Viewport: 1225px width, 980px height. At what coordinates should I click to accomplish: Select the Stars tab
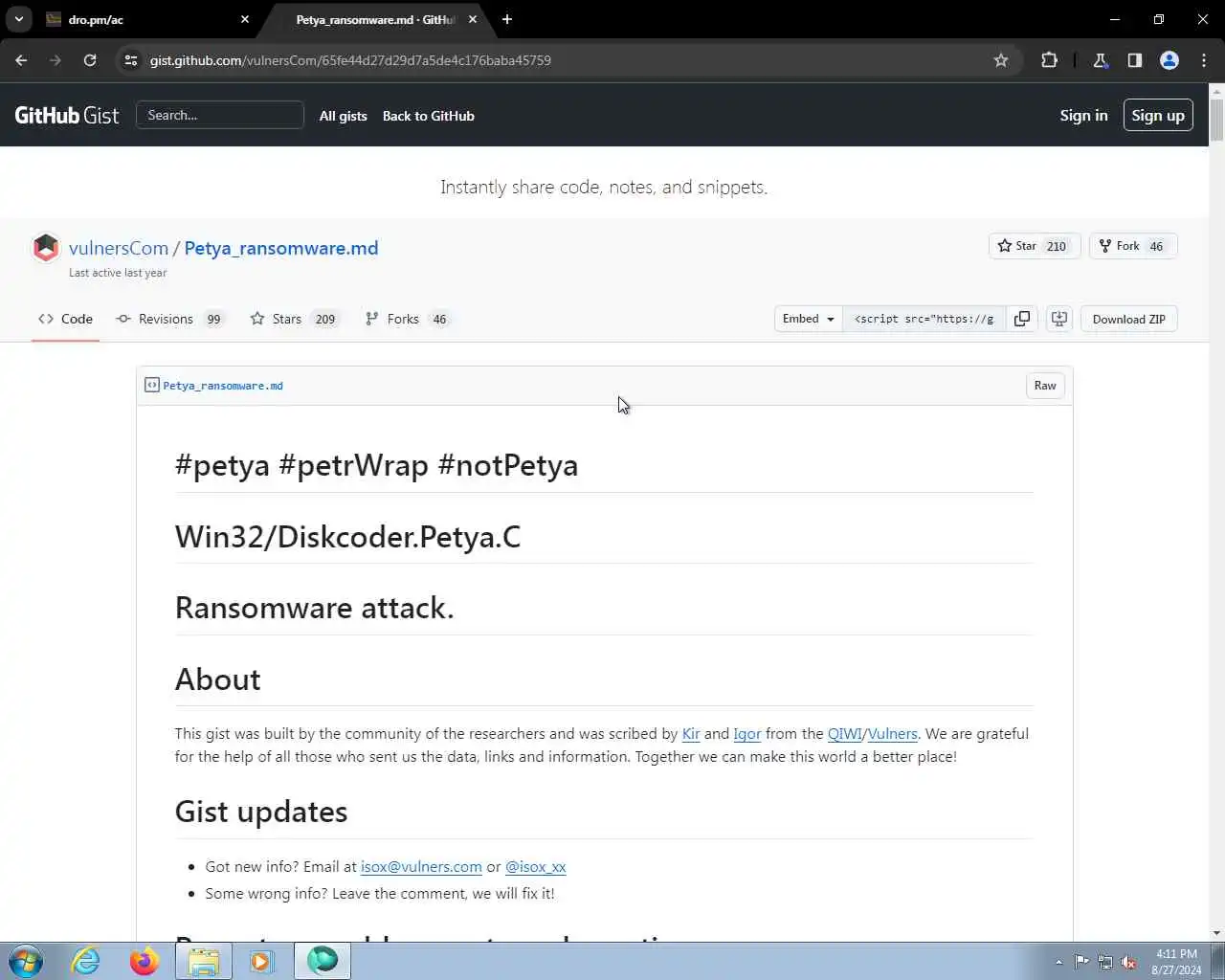[296, 319]
